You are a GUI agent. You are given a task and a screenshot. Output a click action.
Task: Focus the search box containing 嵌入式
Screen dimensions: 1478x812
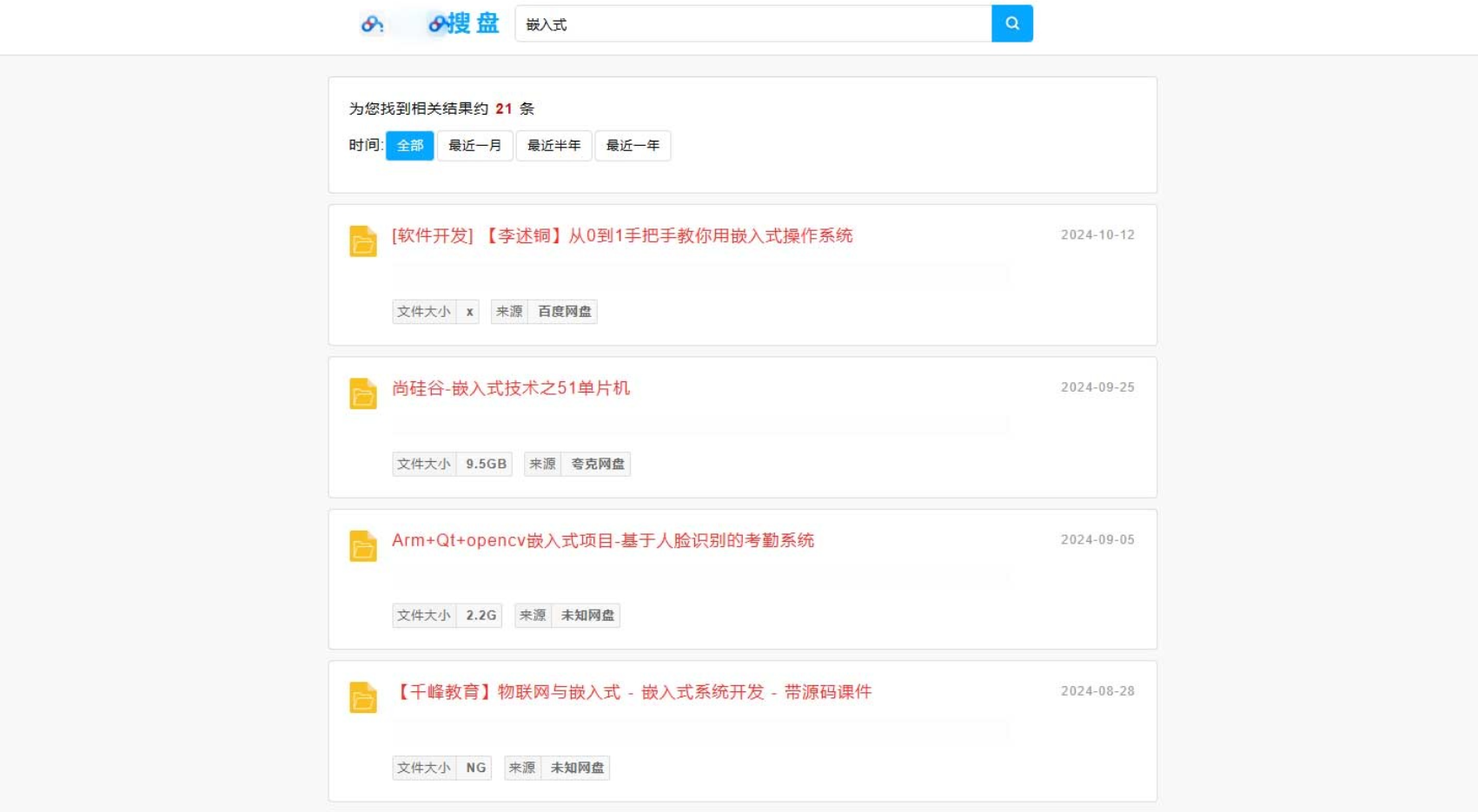tap(753, 23)
